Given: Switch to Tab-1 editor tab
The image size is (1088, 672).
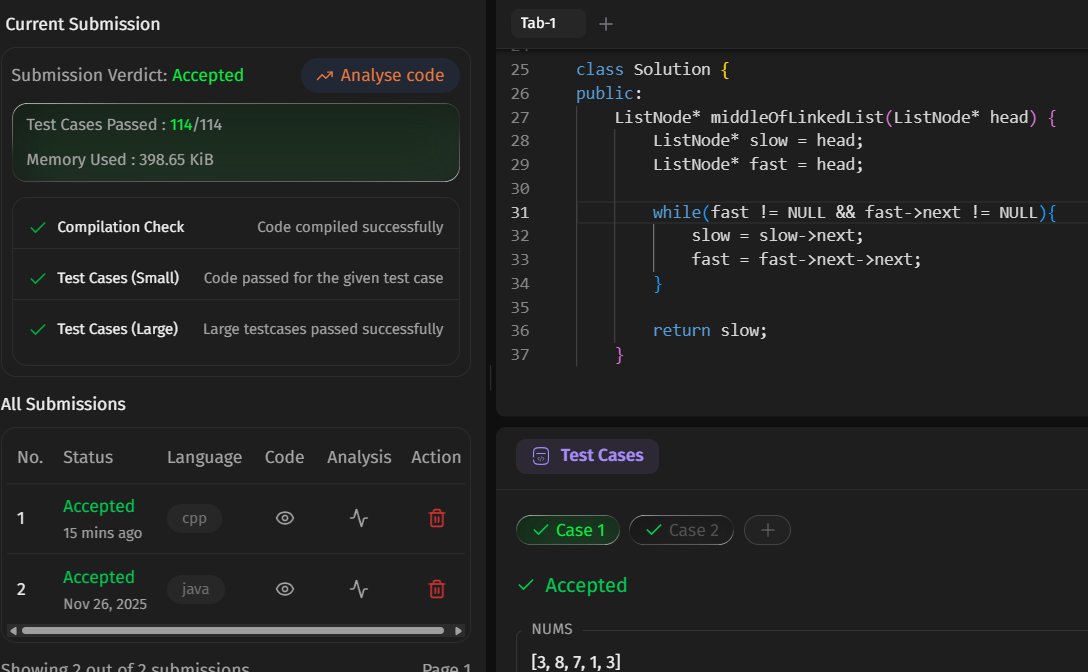Looking at the screenshot, I should tap(547, 24).
